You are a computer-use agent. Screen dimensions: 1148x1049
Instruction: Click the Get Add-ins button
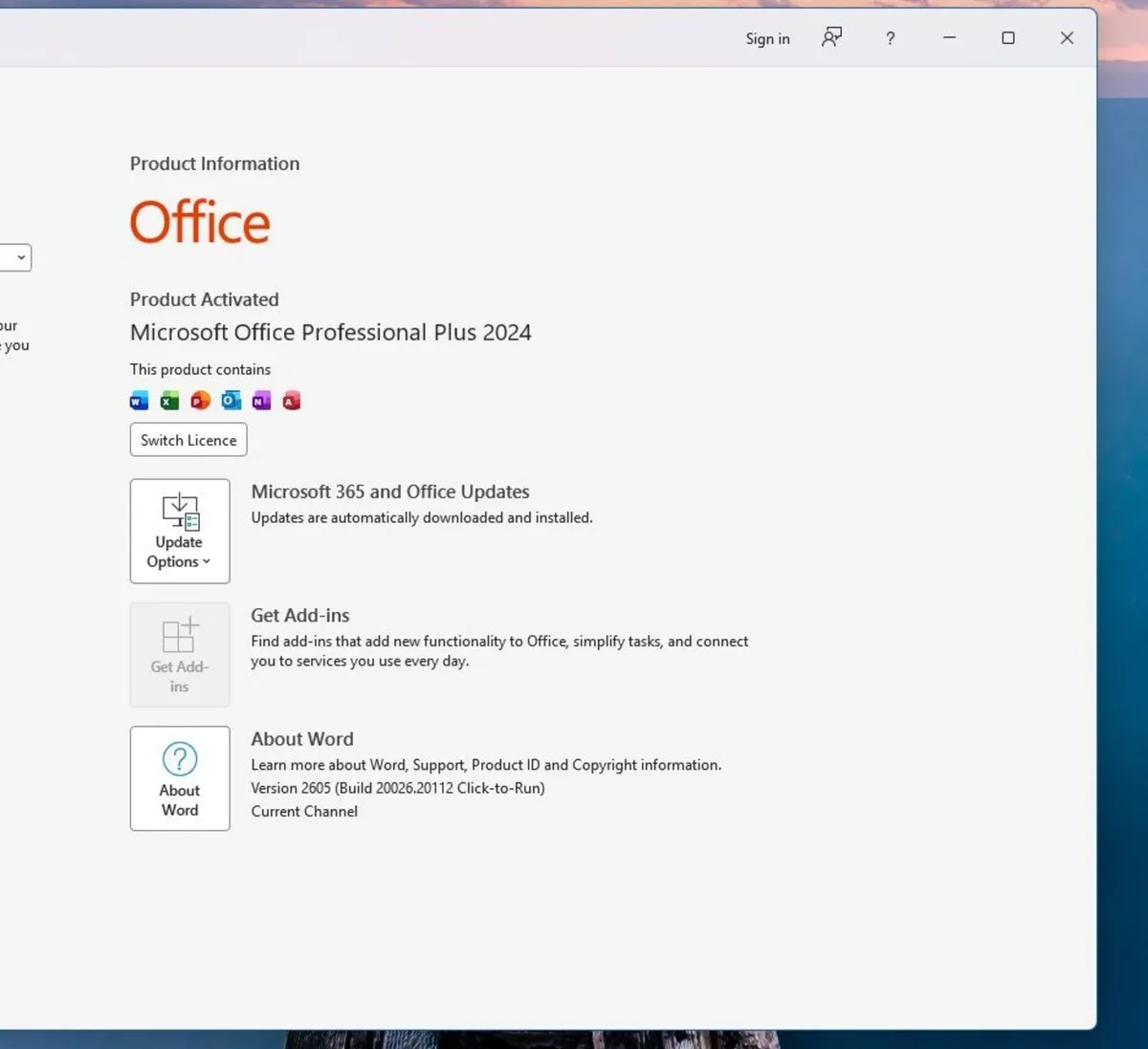click(180, 655)
